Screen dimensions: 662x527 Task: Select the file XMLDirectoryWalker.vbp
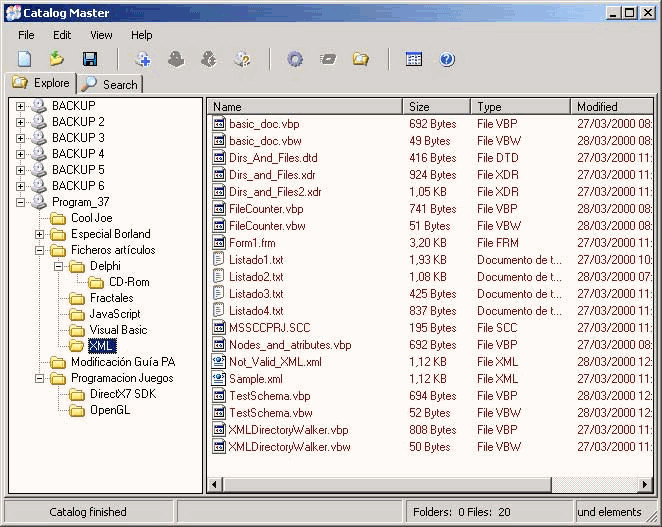point(288,429)
